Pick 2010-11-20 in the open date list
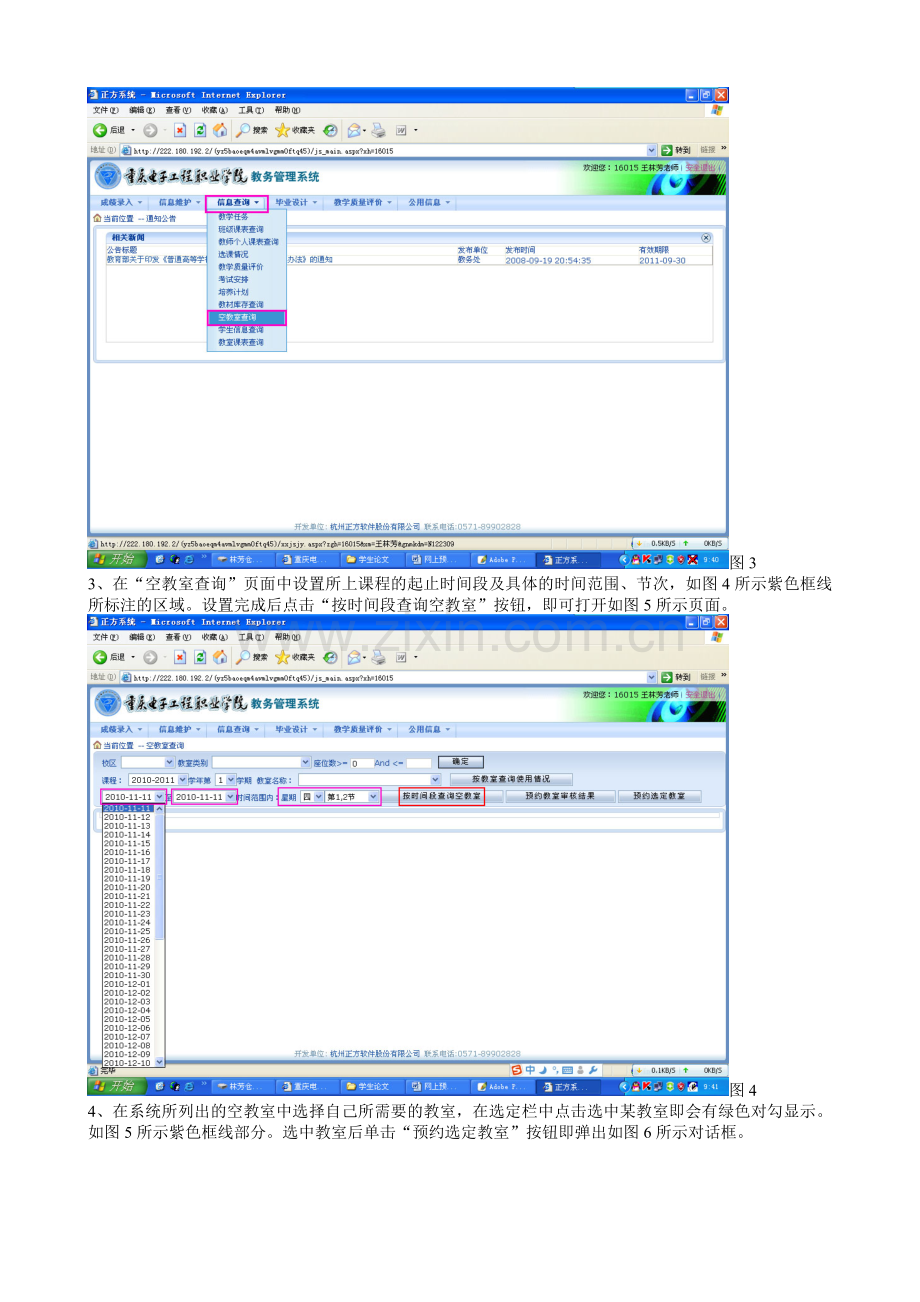Viewport: 920px width, 1302px height. [x=127, y=887]
